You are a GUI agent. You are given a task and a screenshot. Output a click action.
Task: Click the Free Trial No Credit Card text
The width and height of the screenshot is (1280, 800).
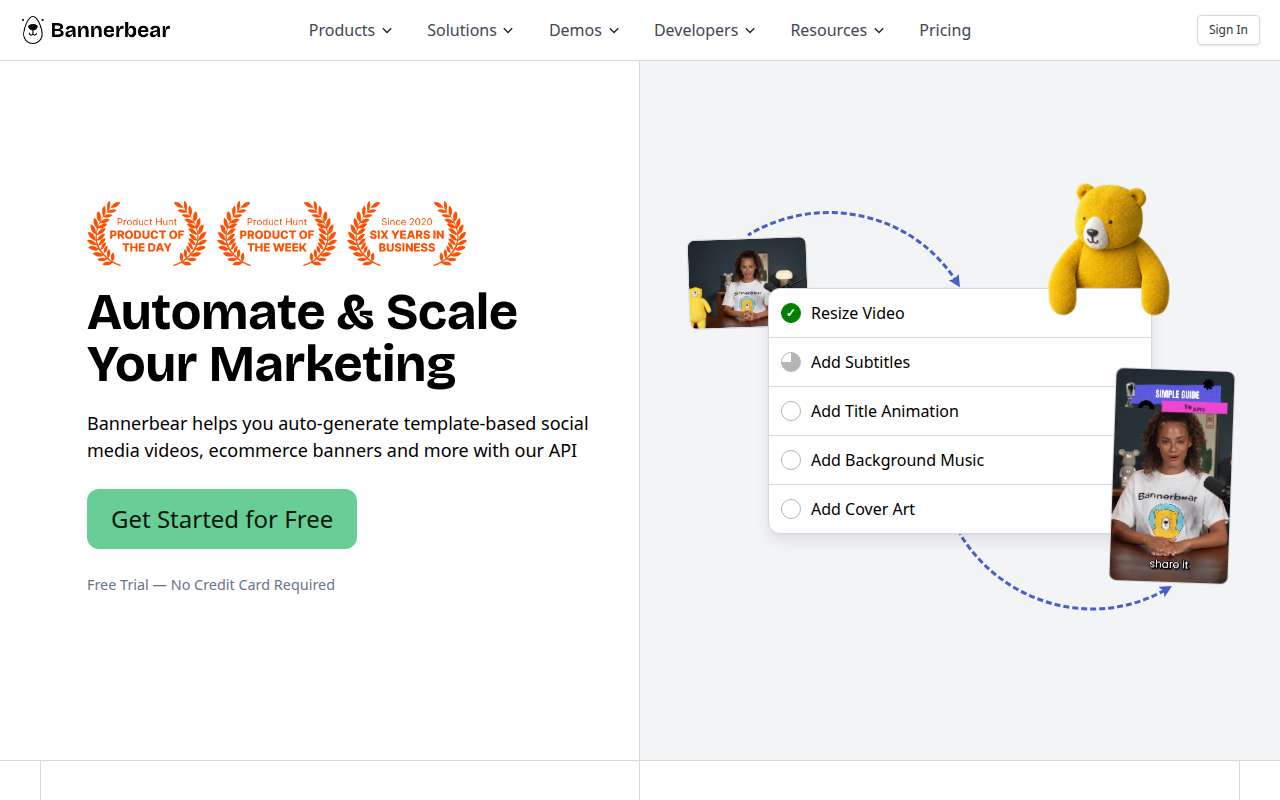point(211,585)
